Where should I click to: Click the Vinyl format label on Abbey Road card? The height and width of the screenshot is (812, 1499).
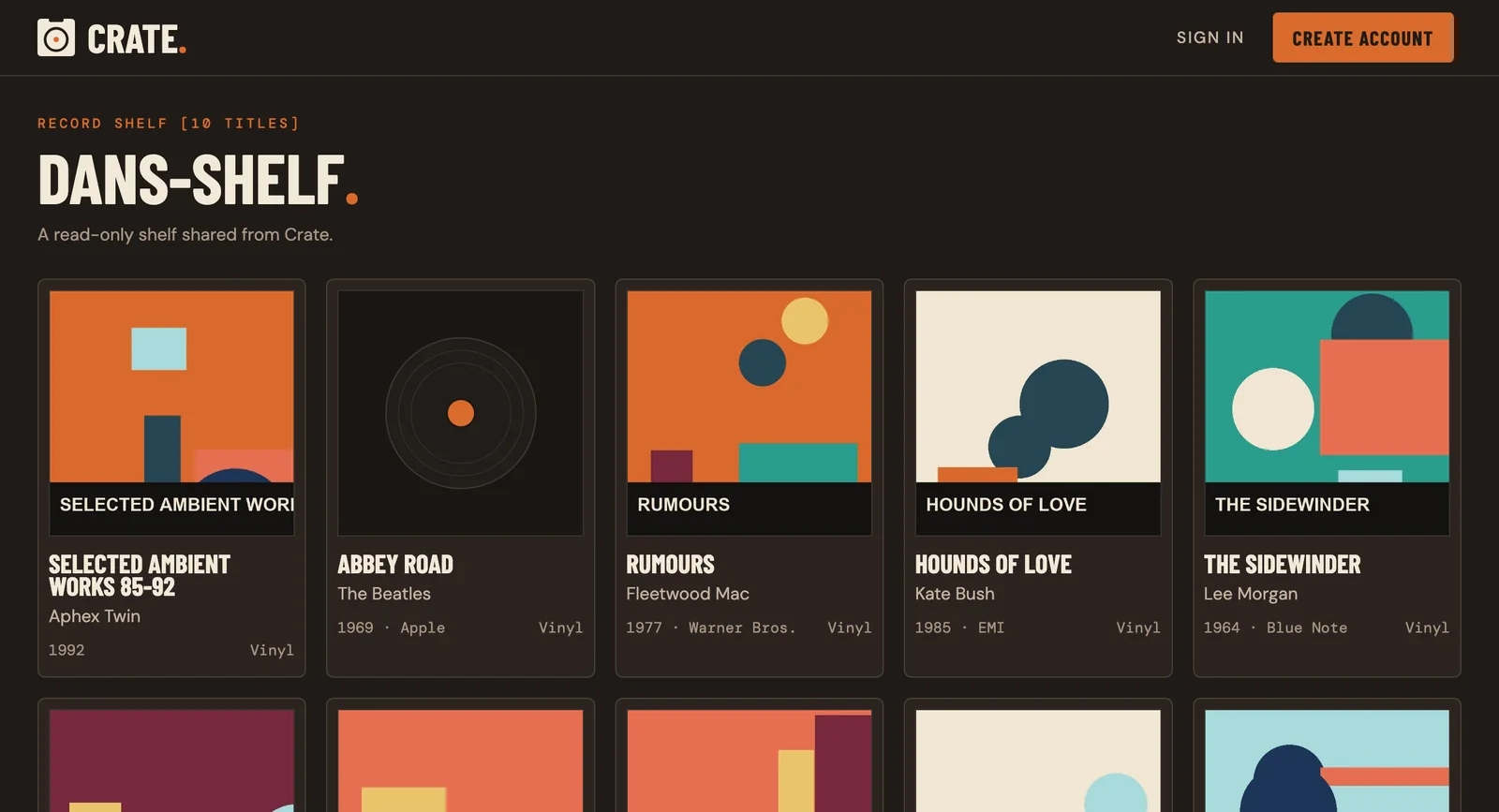click(560, 627)
